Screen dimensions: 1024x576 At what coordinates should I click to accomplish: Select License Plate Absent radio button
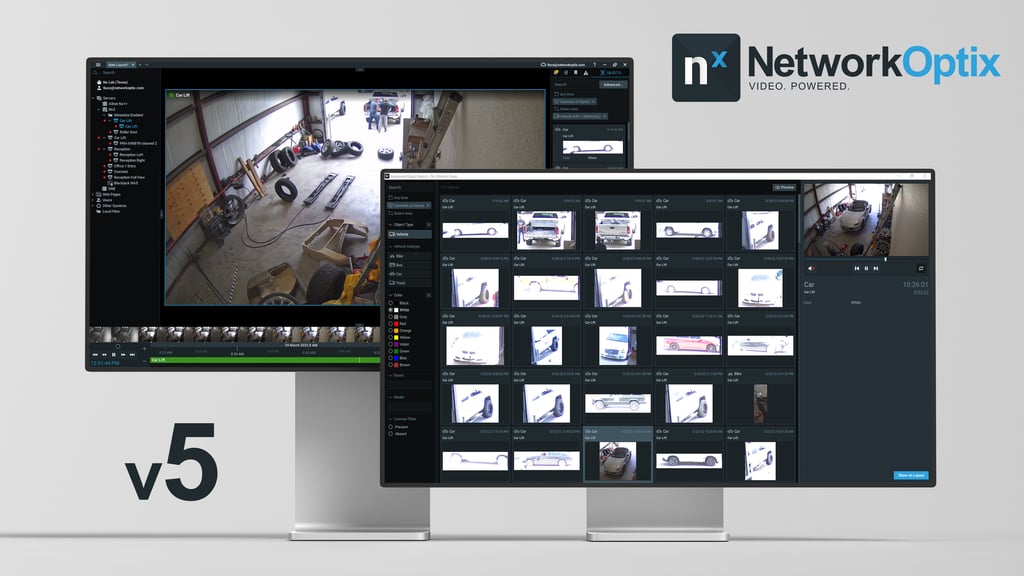pyautogui.click(x=391, y=434)
